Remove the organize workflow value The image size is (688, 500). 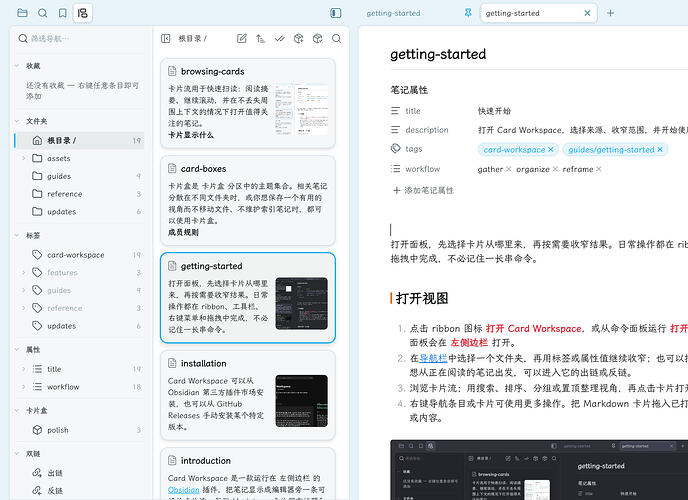pos(555,169)
